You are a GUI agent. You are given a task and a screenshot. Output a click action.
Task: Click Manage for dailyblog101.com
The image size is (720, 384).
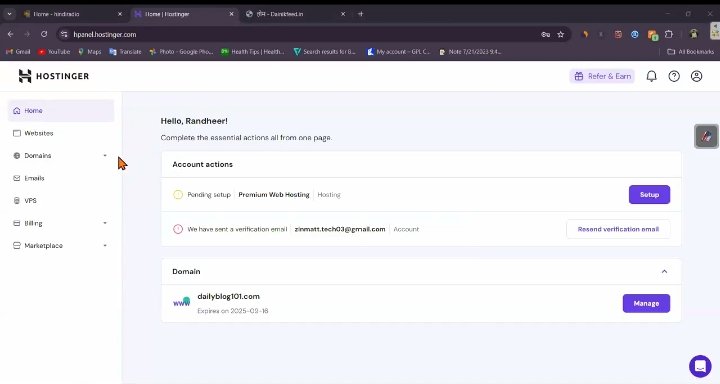(x=646, y=304)
